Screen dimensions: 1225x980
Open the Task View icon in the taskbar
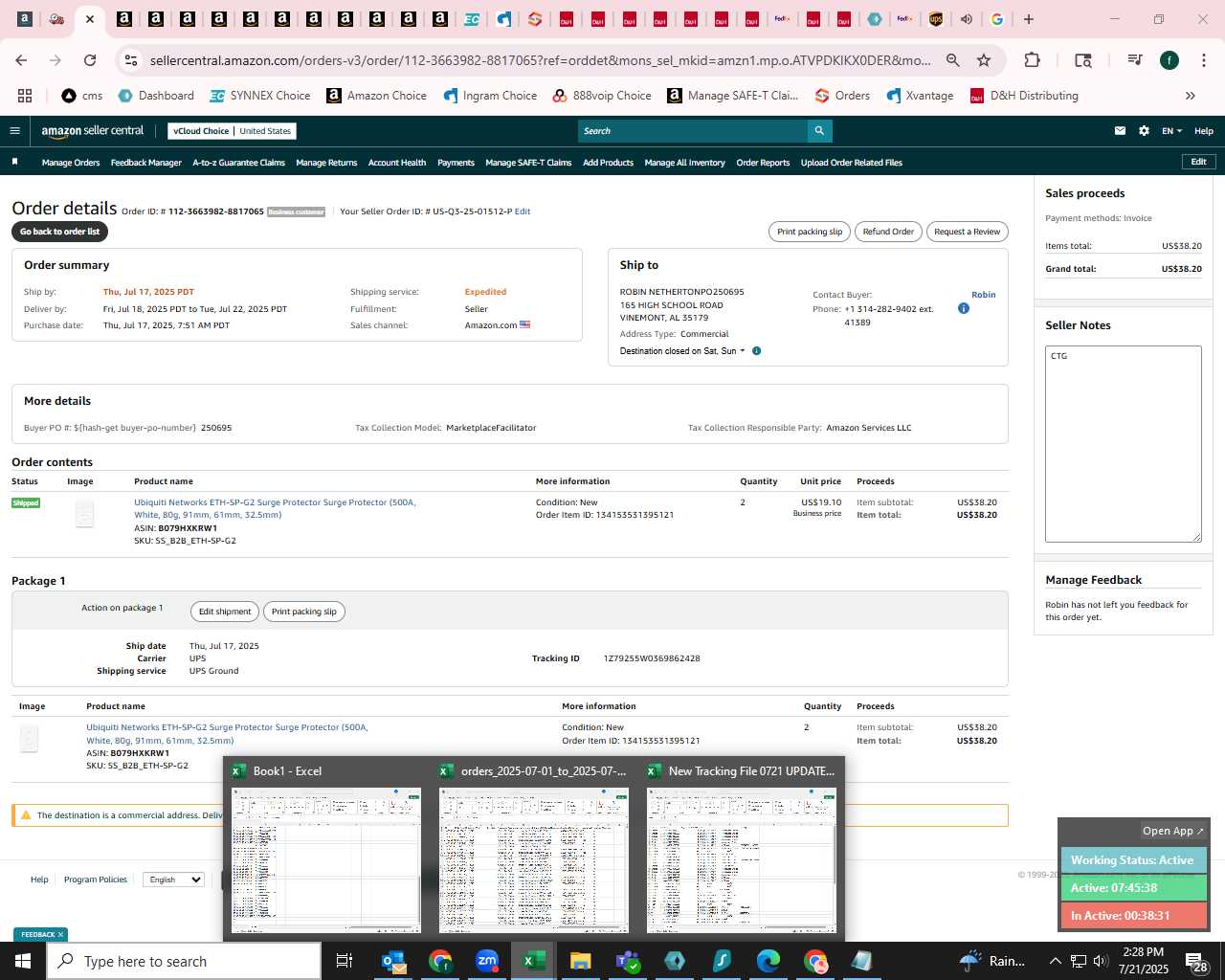pos(345,961)
